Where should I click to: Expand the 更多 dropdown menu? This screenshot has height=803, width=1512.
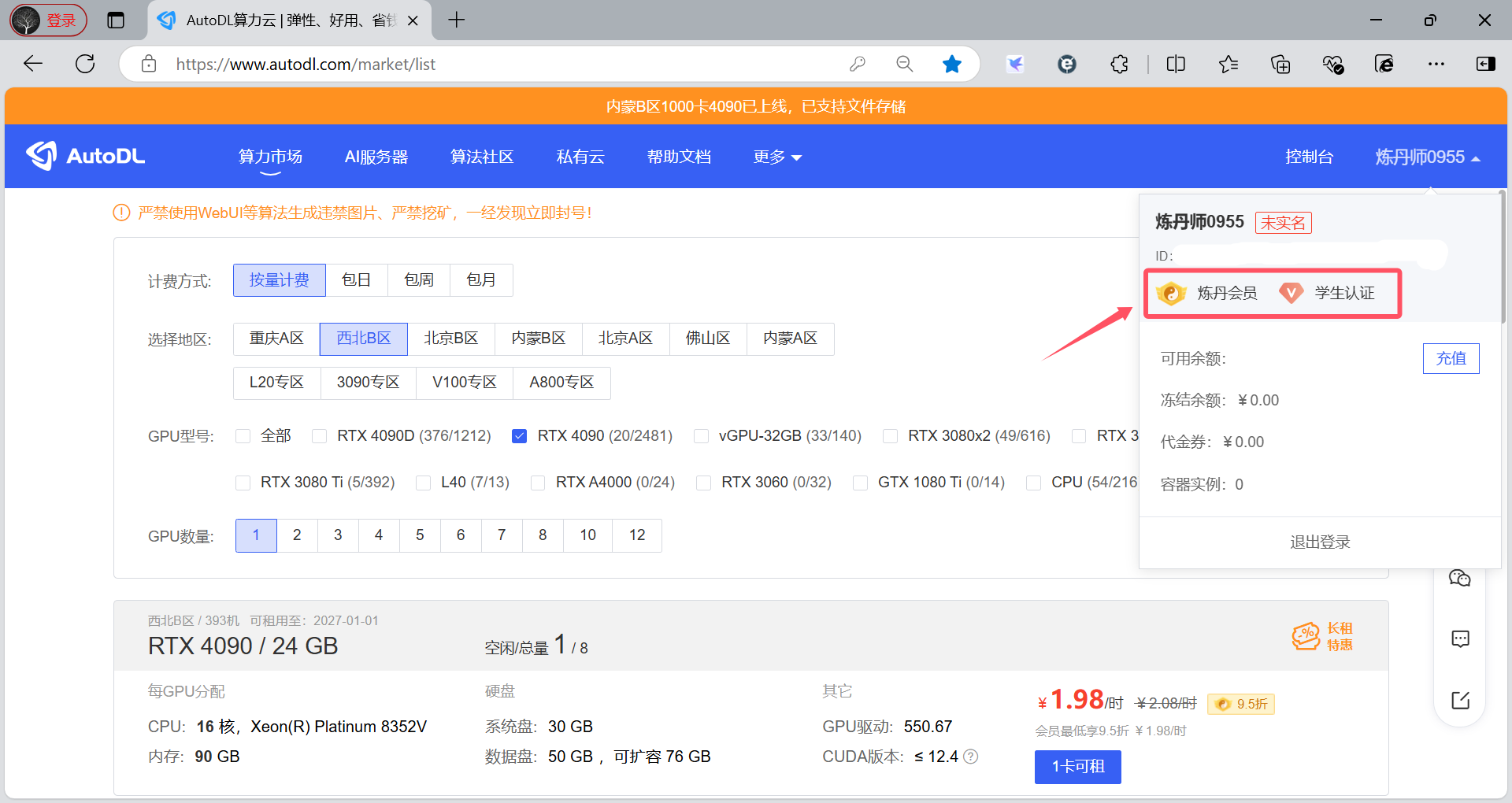click(x=777, y=157)
